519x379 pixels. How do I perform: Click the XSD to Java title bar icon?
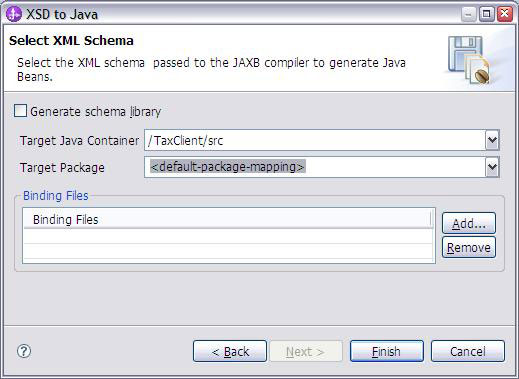(14, 14)
